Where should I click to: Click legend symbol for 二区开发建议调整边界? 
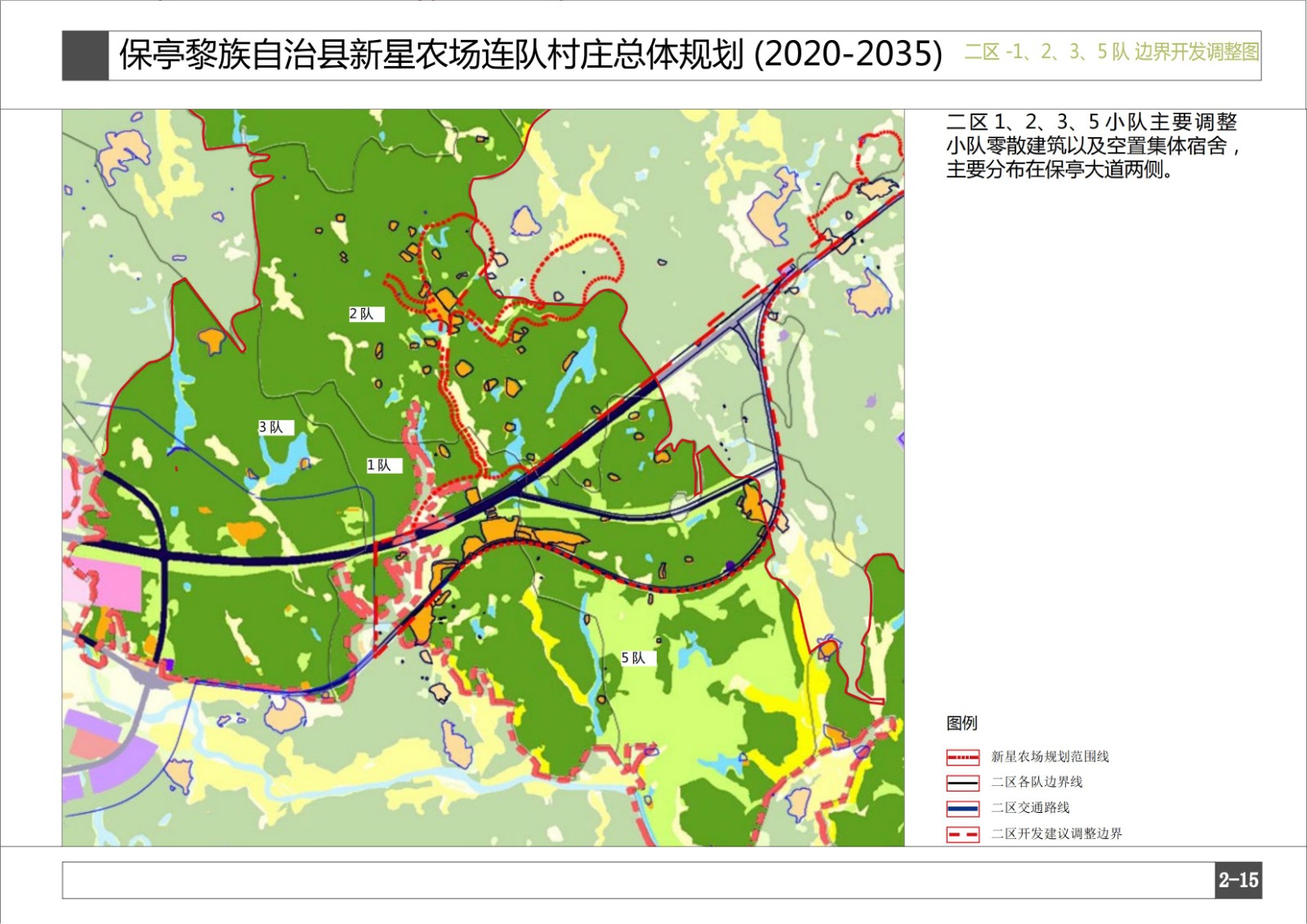pyautogui.click(x=962, y=835)
